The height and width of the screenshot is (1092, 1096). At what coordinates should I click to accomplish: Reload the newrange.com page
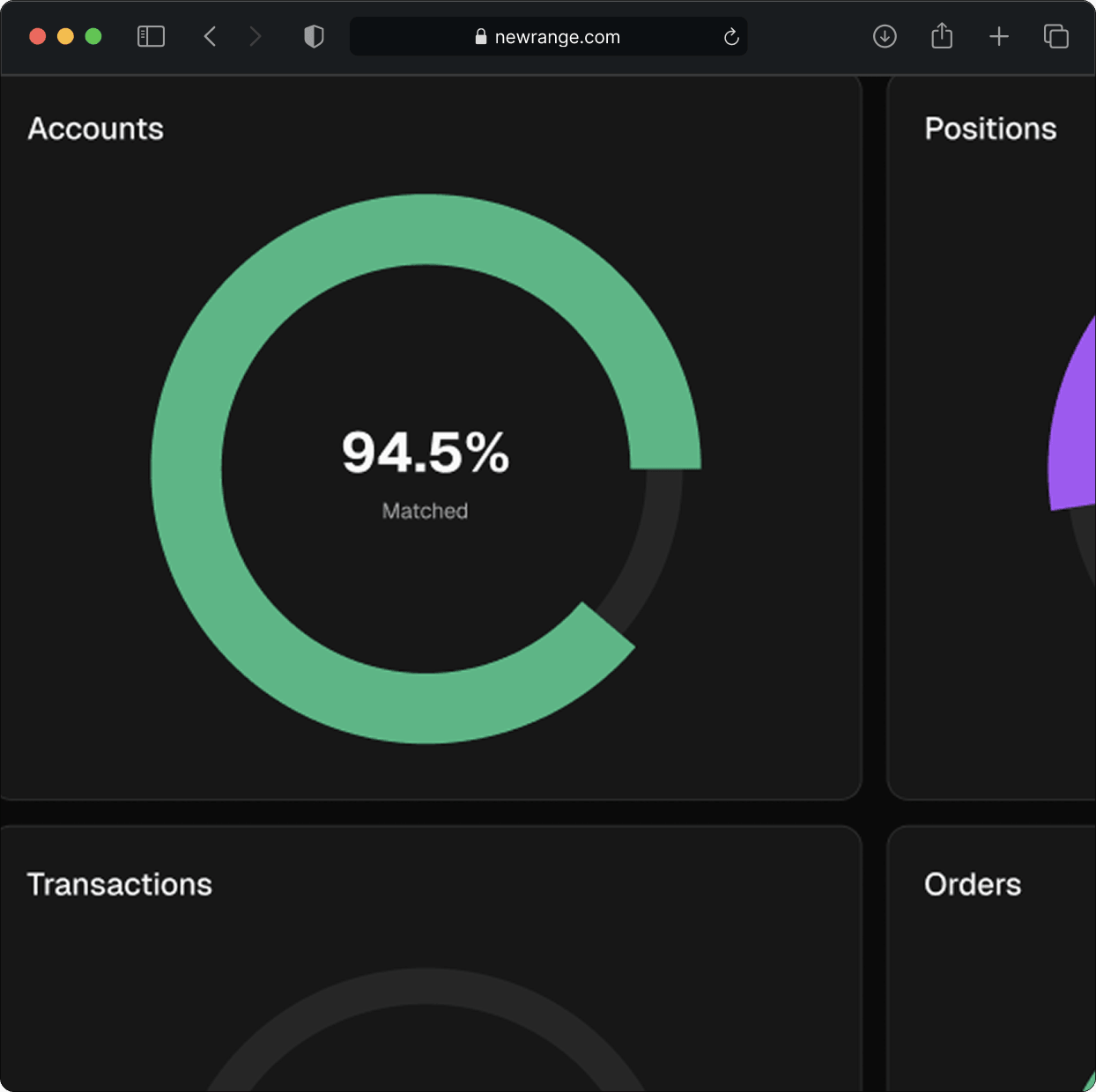pyautogui.click(x=730, y=37)
